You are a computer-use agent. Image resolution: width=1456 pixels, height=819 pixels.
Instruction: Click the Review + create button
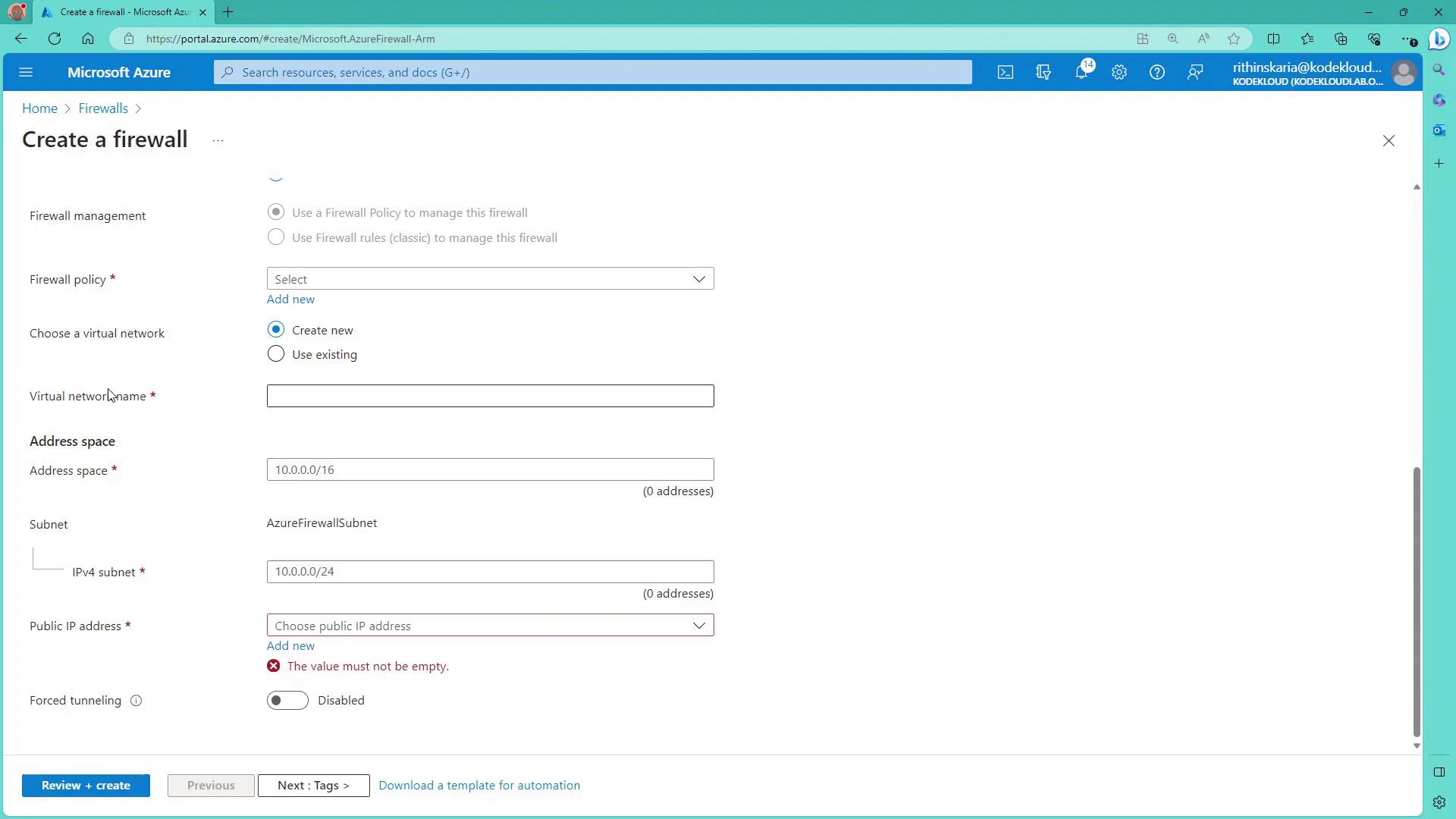(x=86, y=786)
